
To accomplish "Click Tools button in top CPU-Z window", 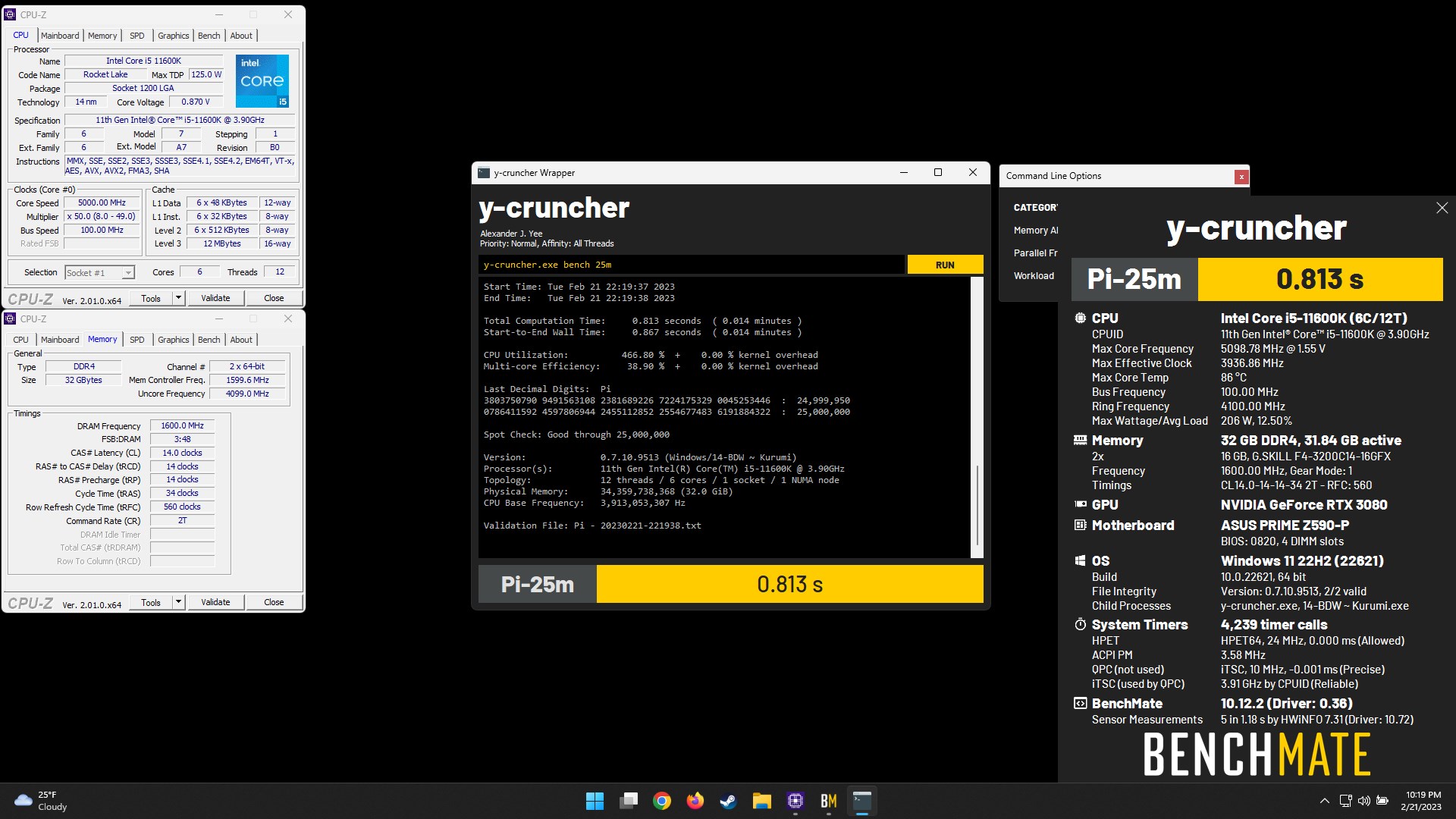I will (x=151, y=298).
